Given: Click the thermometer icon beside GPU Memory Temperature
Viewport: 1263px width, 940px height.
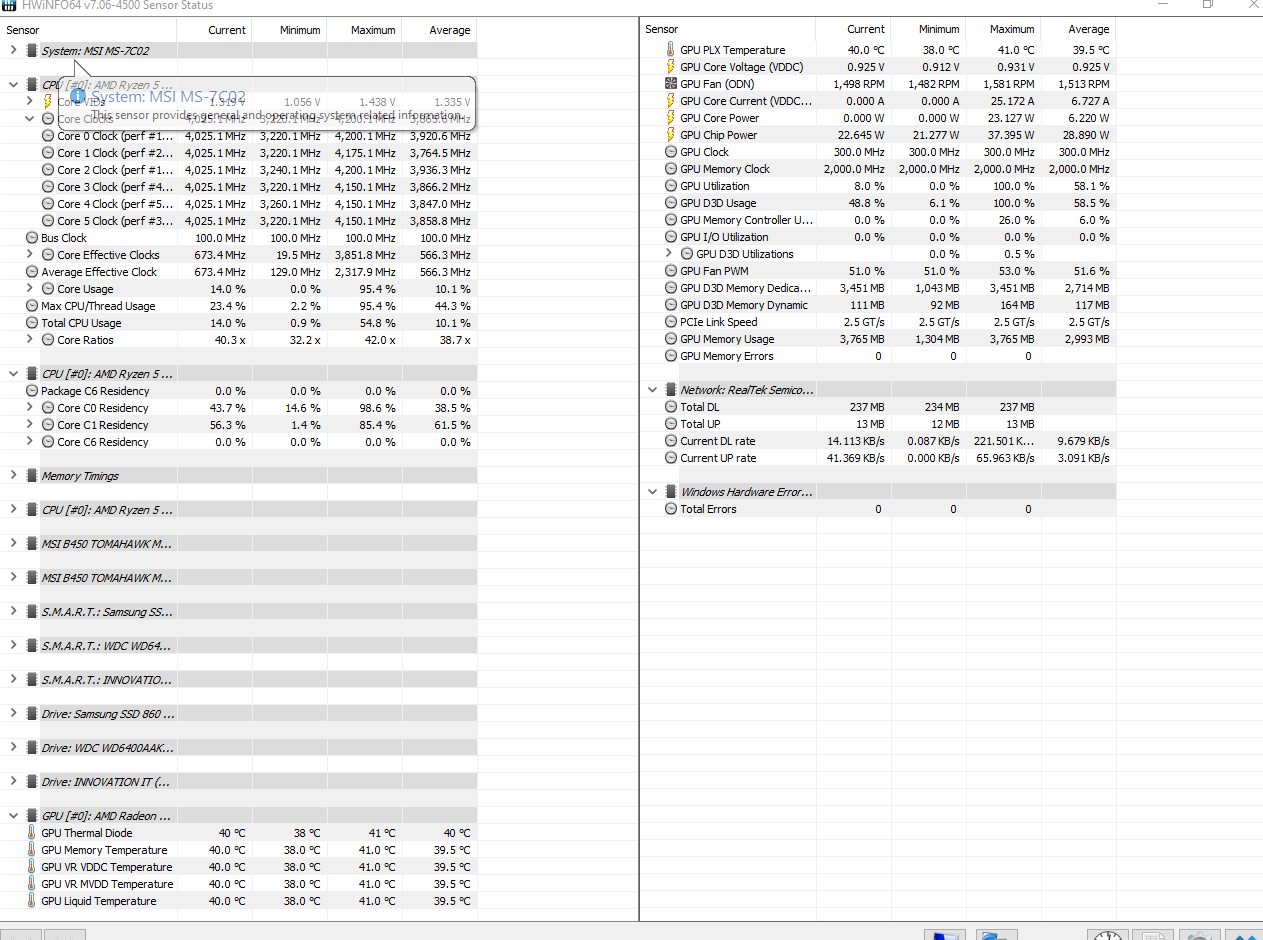Looking at the screenshot, I should pyautogui.click(x=32, y=850).
